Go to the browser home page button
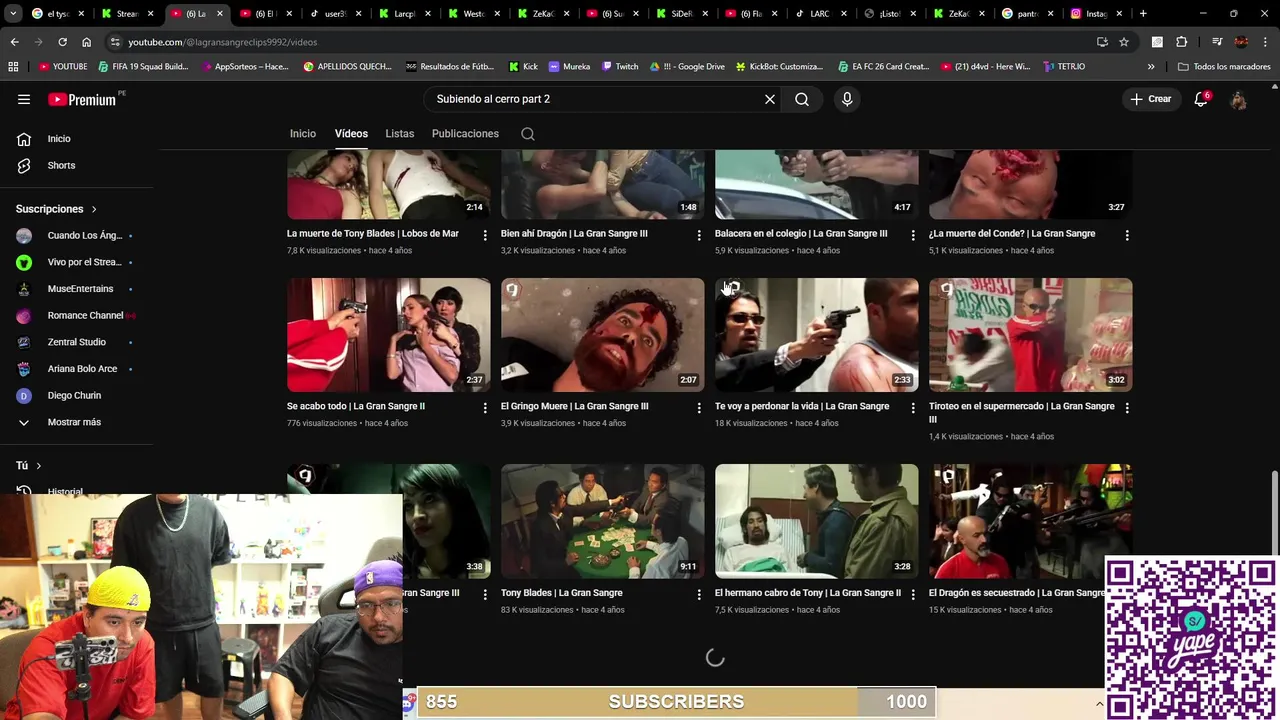This screenshot has width=1280, height=720. click(x=86, y=42)
